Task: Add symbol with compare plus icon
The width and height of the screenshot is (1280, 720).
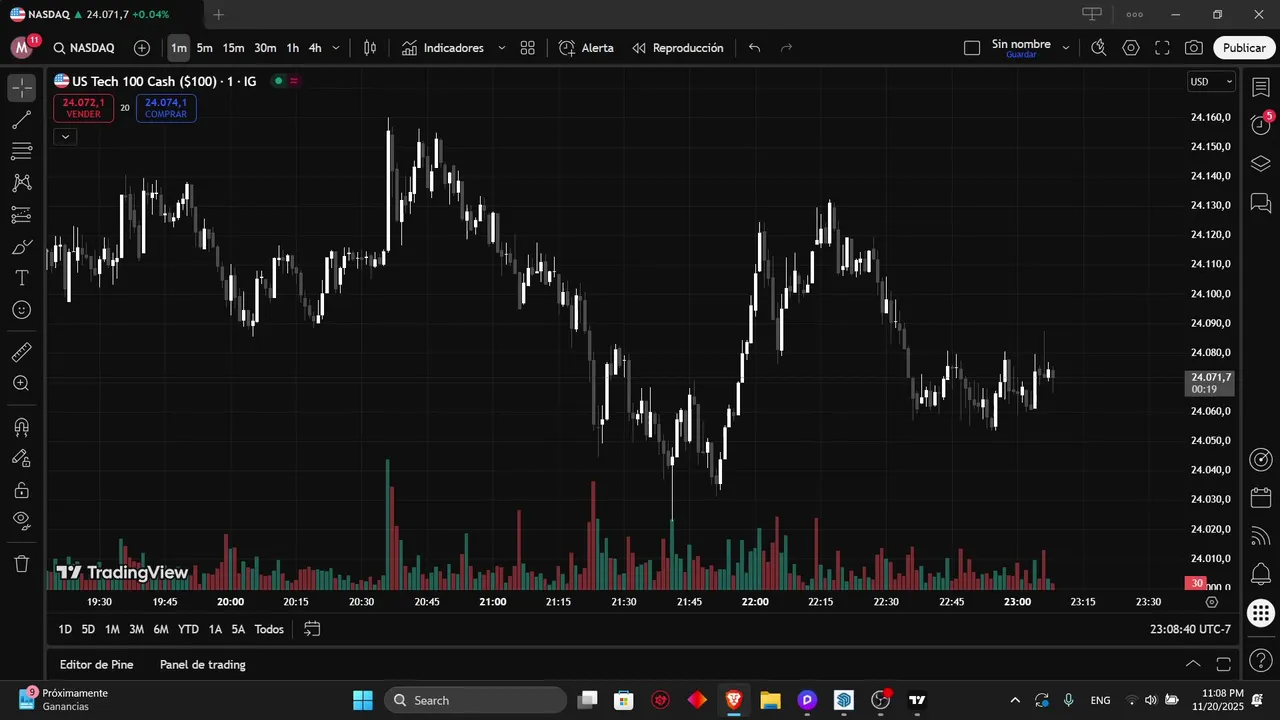Action: pos(142,48)
